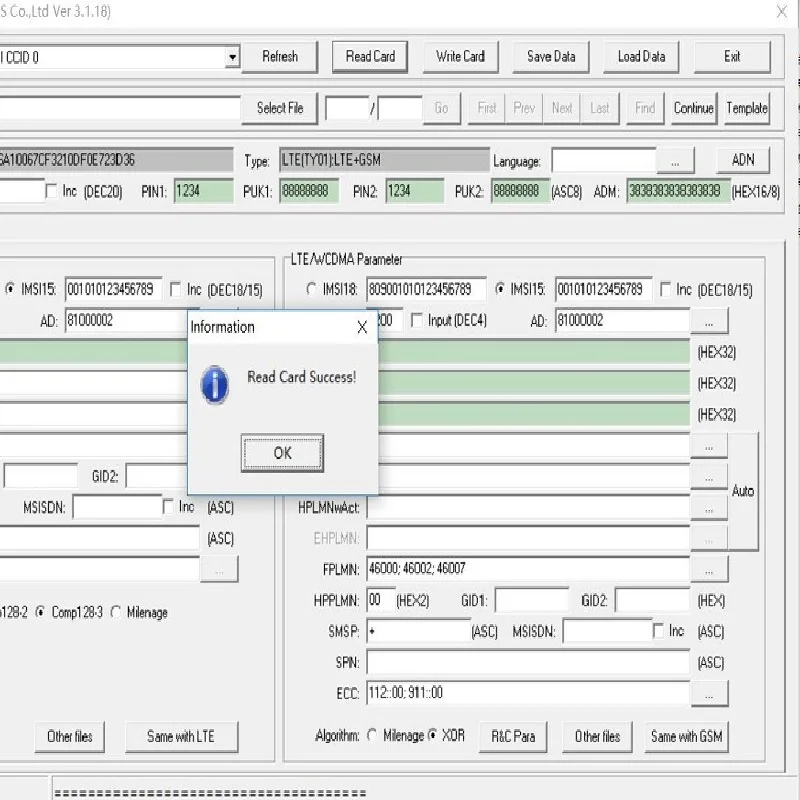Click ellipsis button beside HPLMNwAct

[709, 508]
